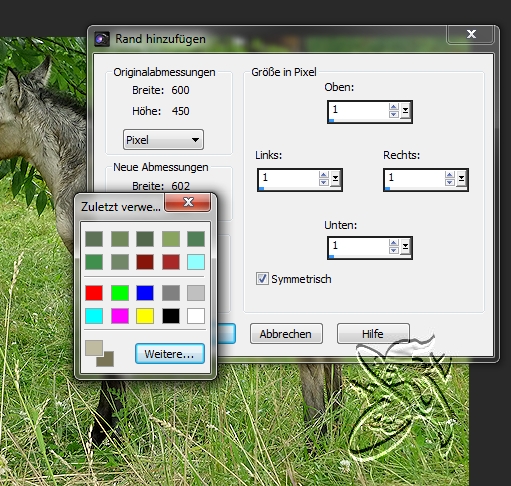The width and height of the screenshot is (511, 486).
Task: Open the Oben field slider dropdown arrow
Action: coord(405,111)
